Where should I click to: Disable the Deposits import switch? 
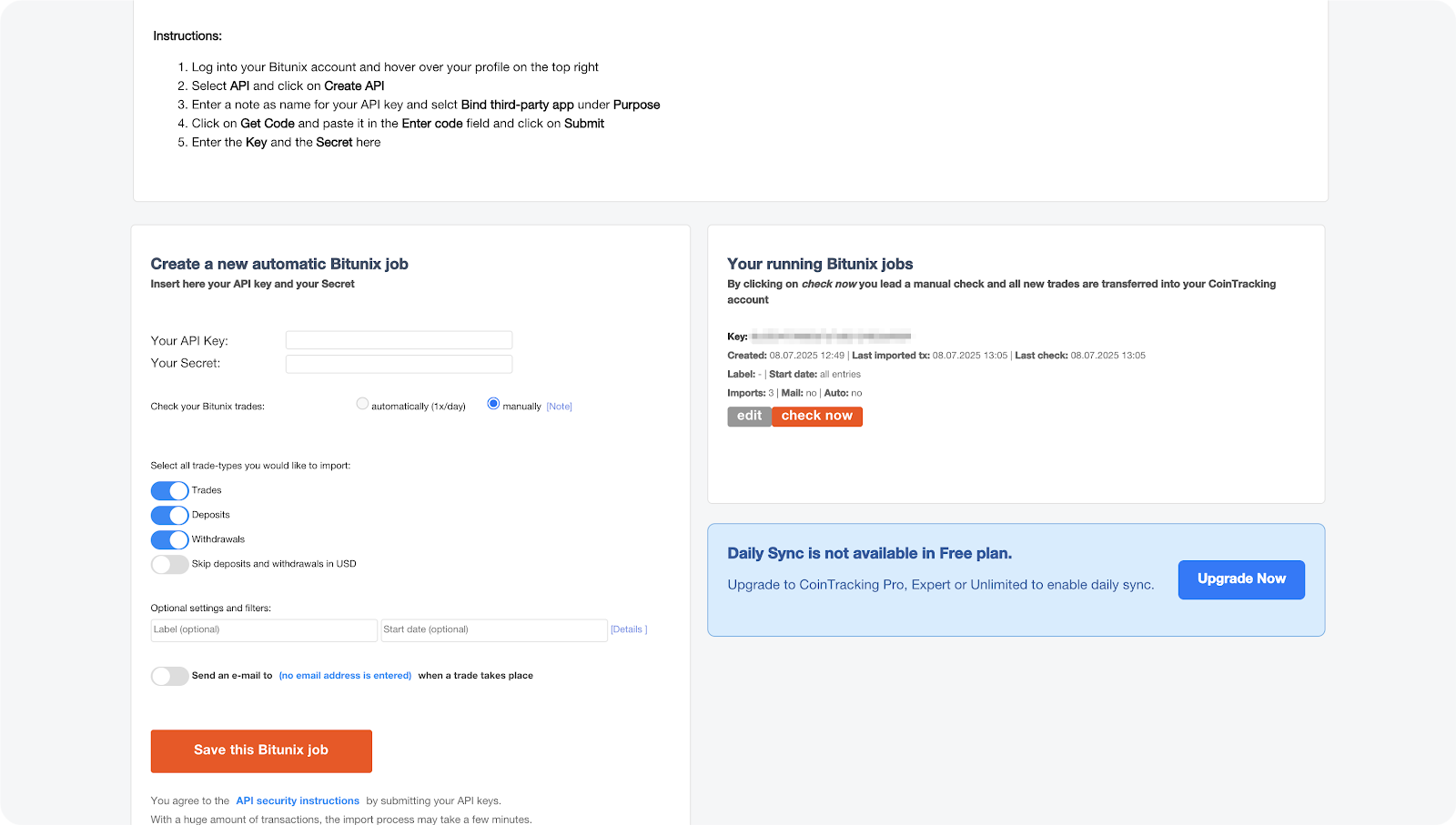click(169, 514)
